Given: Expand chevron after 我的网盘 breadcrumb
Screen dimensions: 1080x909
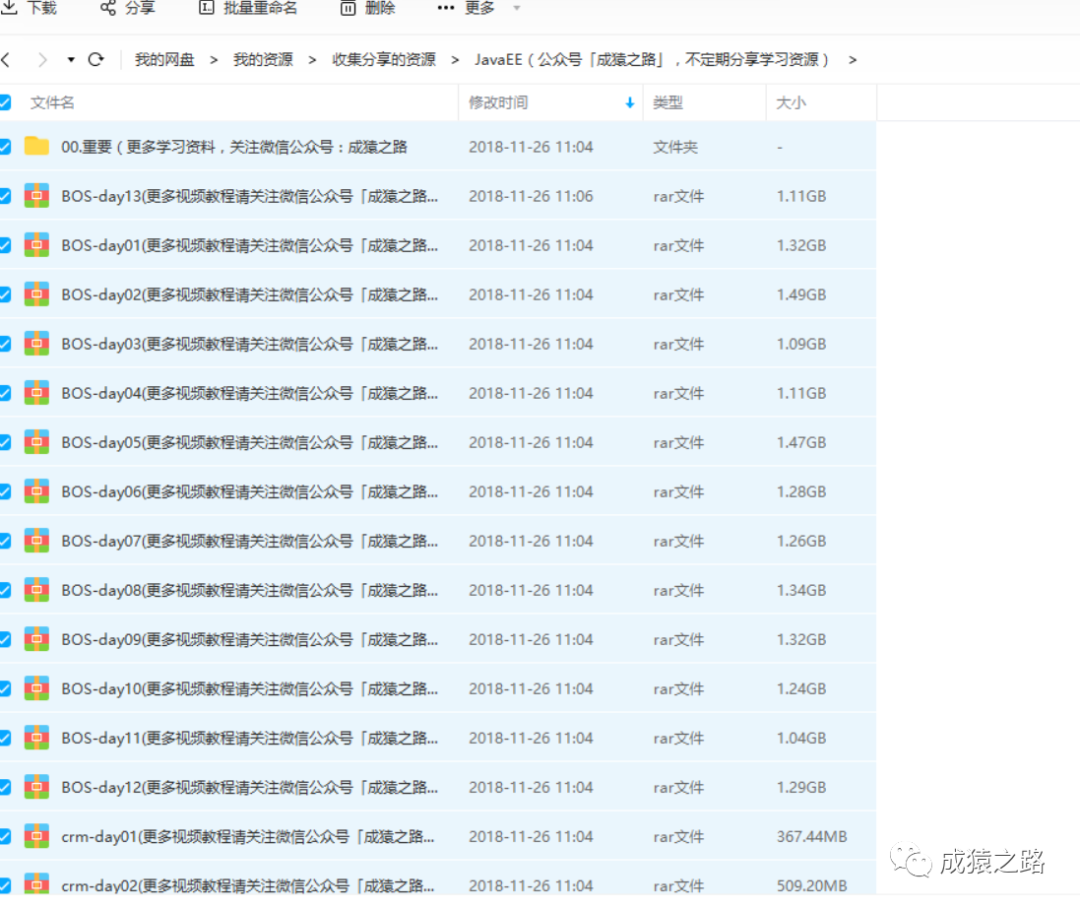Looking at the screenshot, I should click(x=214, y=60).
